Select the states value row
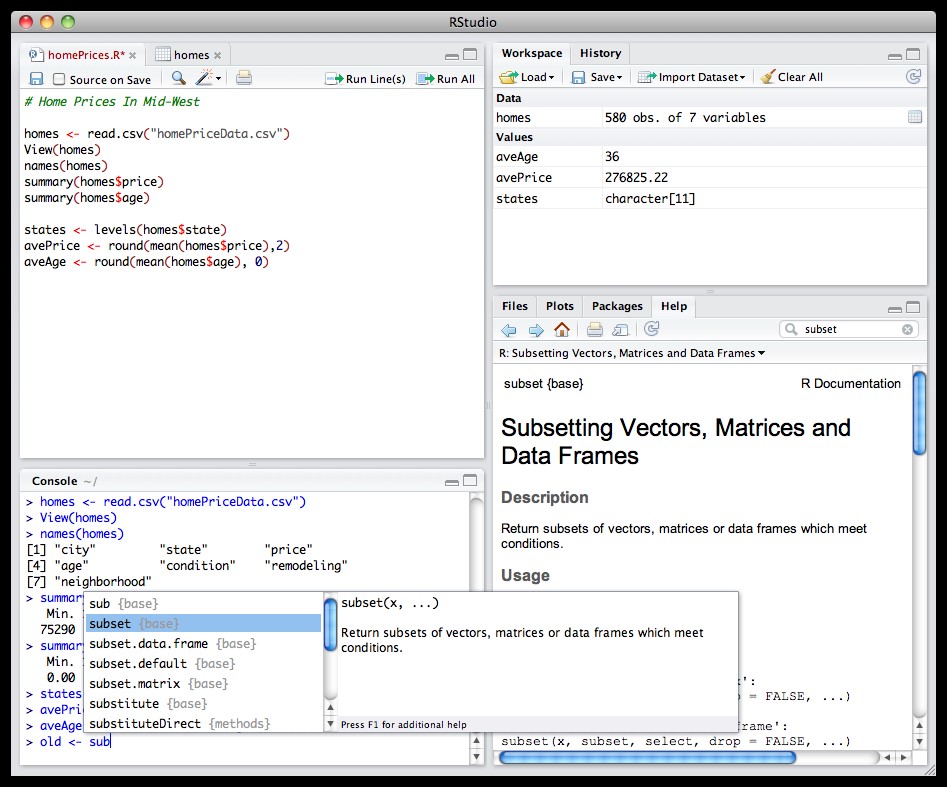947x787 pixels. pos(710,199)
